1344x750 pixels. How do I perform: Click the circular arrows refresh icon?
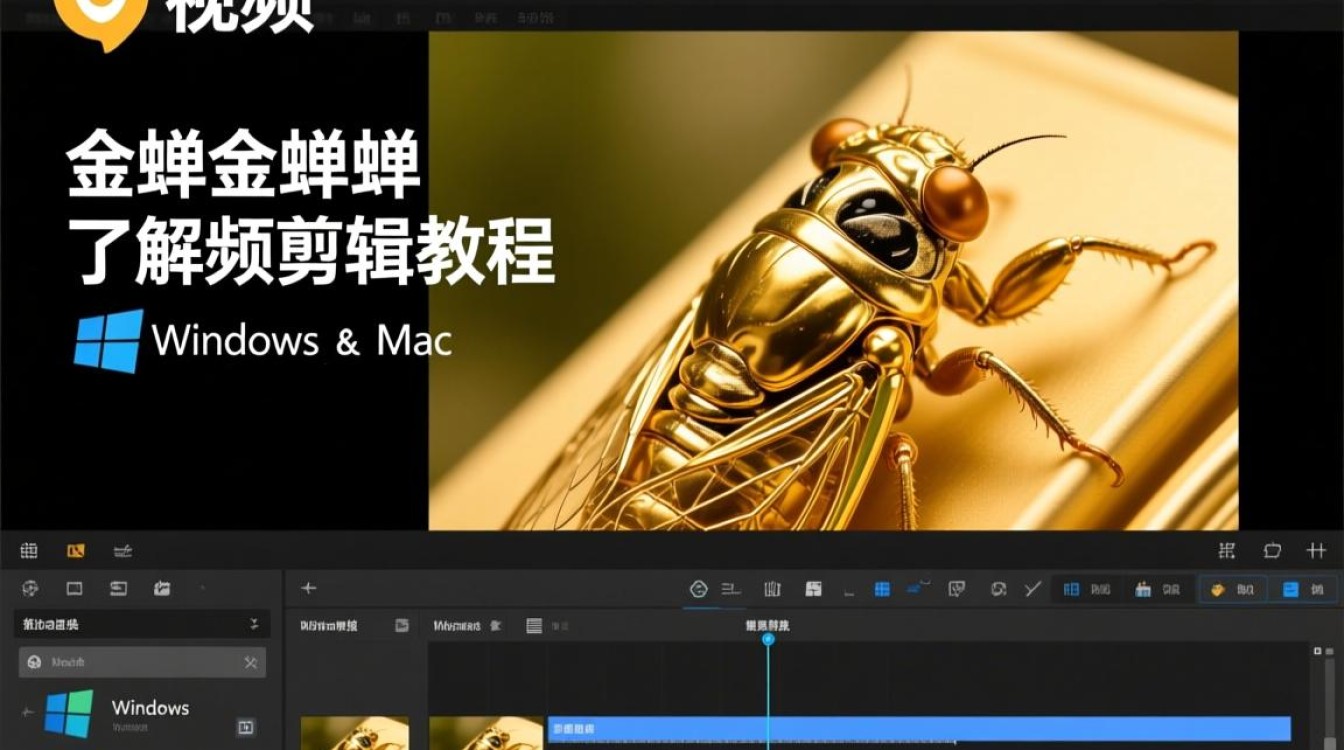[998, 589]
